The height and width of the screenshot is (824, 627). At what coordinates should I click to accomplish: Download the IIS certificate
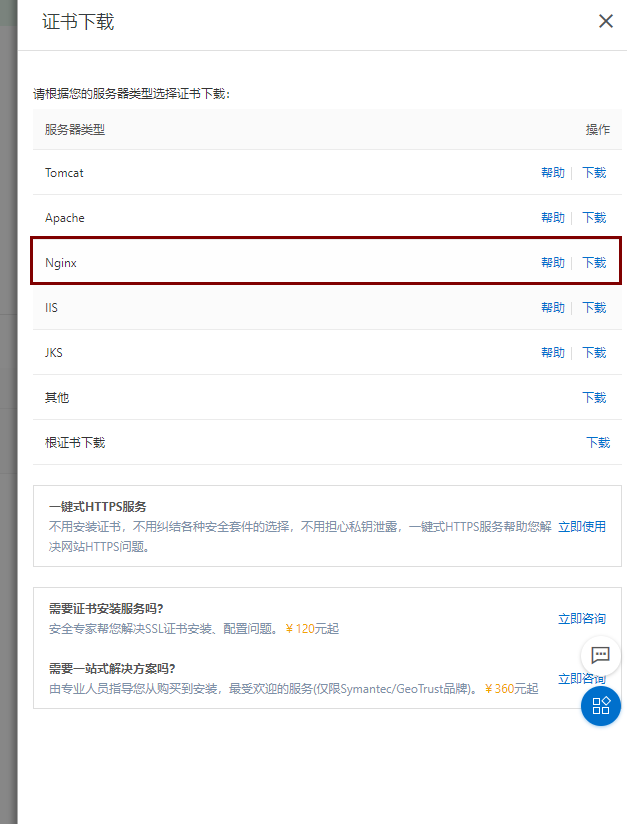click(x=594, y=308)
